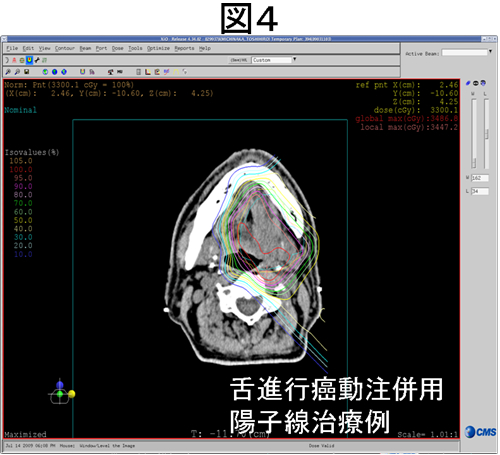
Task: Open the Contour menu
Action: (65, 48)
